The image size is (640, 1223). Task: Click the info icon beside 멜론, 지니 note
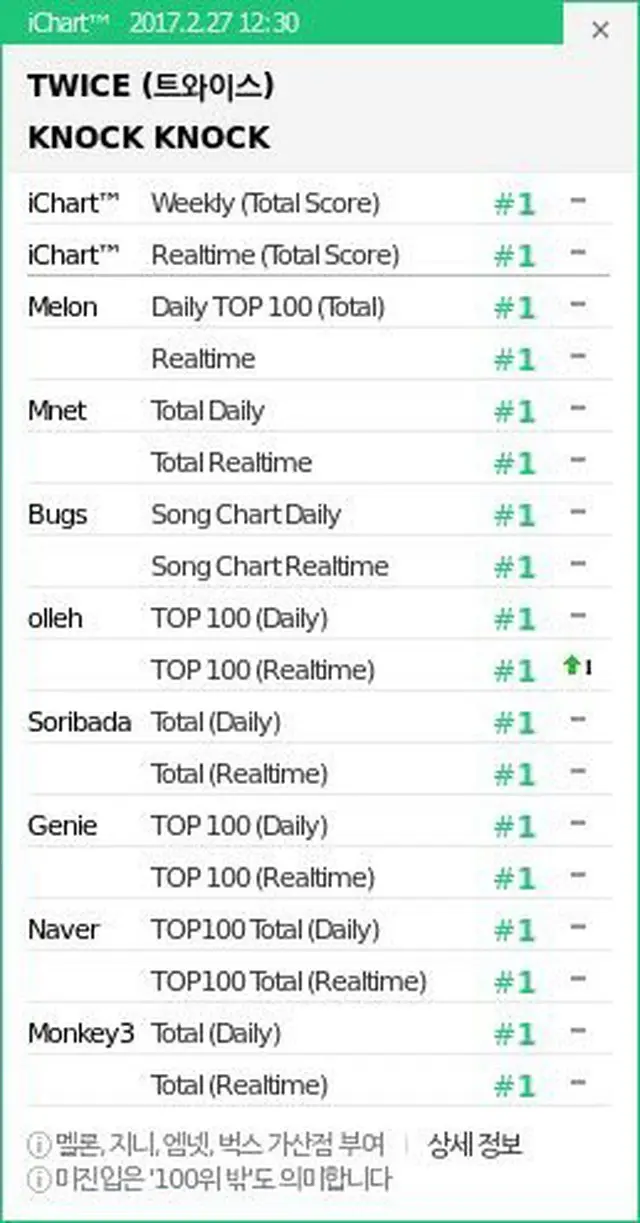[39, 1144]
